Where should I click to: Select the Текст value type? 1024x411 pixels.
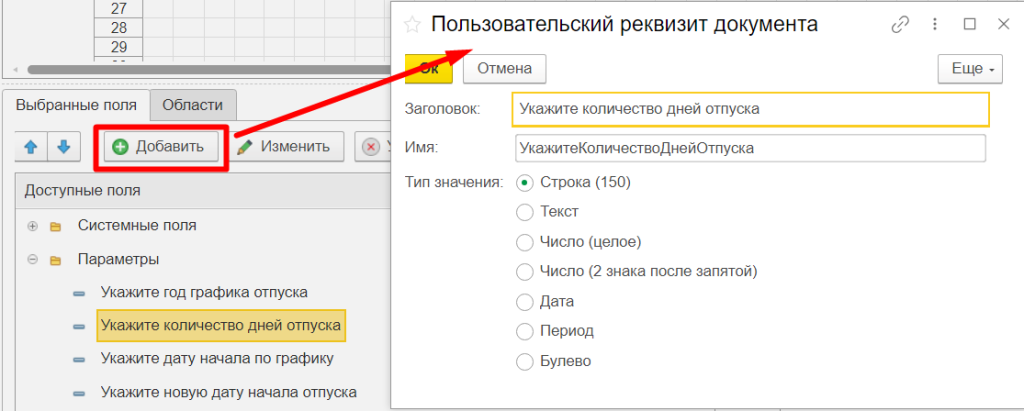(x=524, y=212)
